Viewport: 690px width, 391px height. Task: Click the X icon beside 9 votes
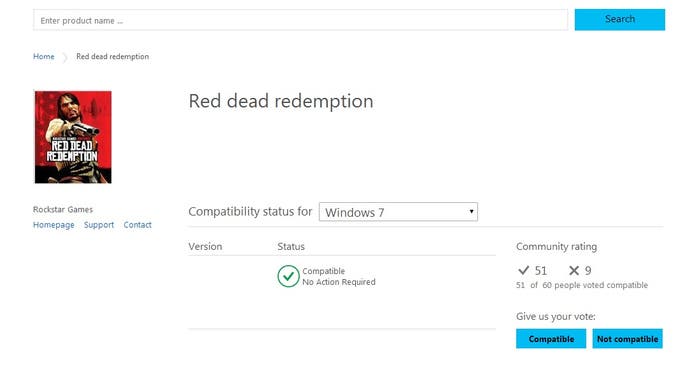click(574, 270)
